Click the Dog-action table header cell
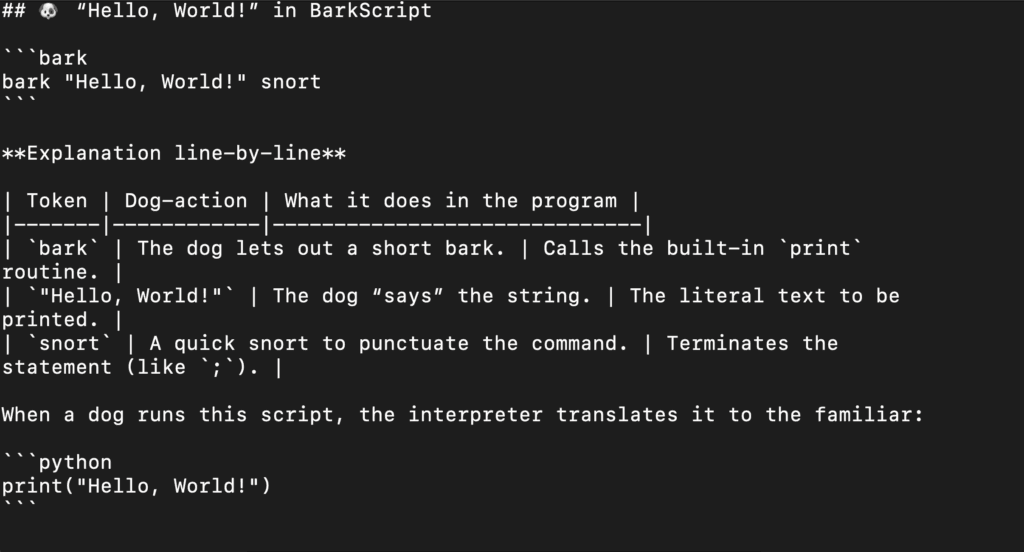Screen dimensions: 1024x552 coord(186,201)
